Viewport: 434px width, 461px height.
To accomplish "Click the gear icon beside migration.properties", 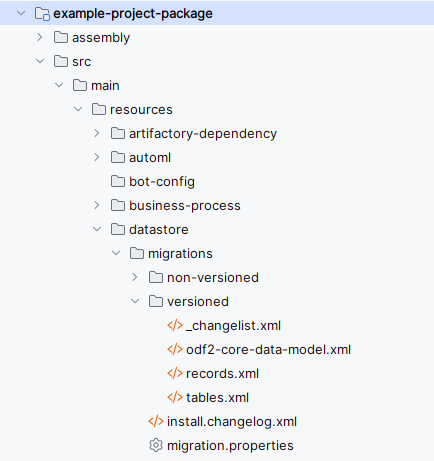I will point(156,446).
